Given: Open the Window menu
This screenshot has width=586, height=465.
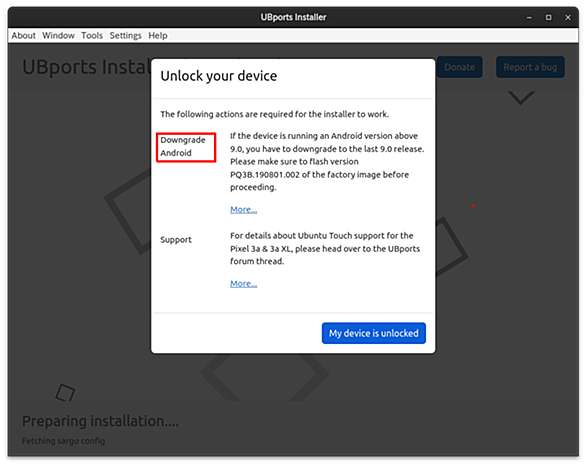Looking at the screenshot, I should pos(58,36).
